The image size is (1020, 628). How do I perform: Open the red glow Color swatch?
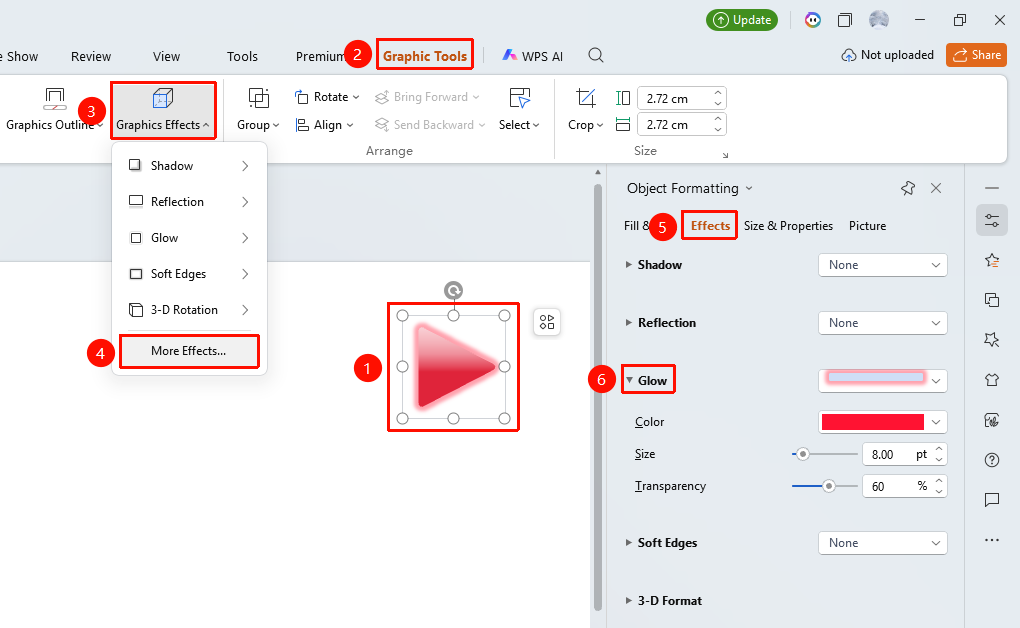(x=883, y=422)
